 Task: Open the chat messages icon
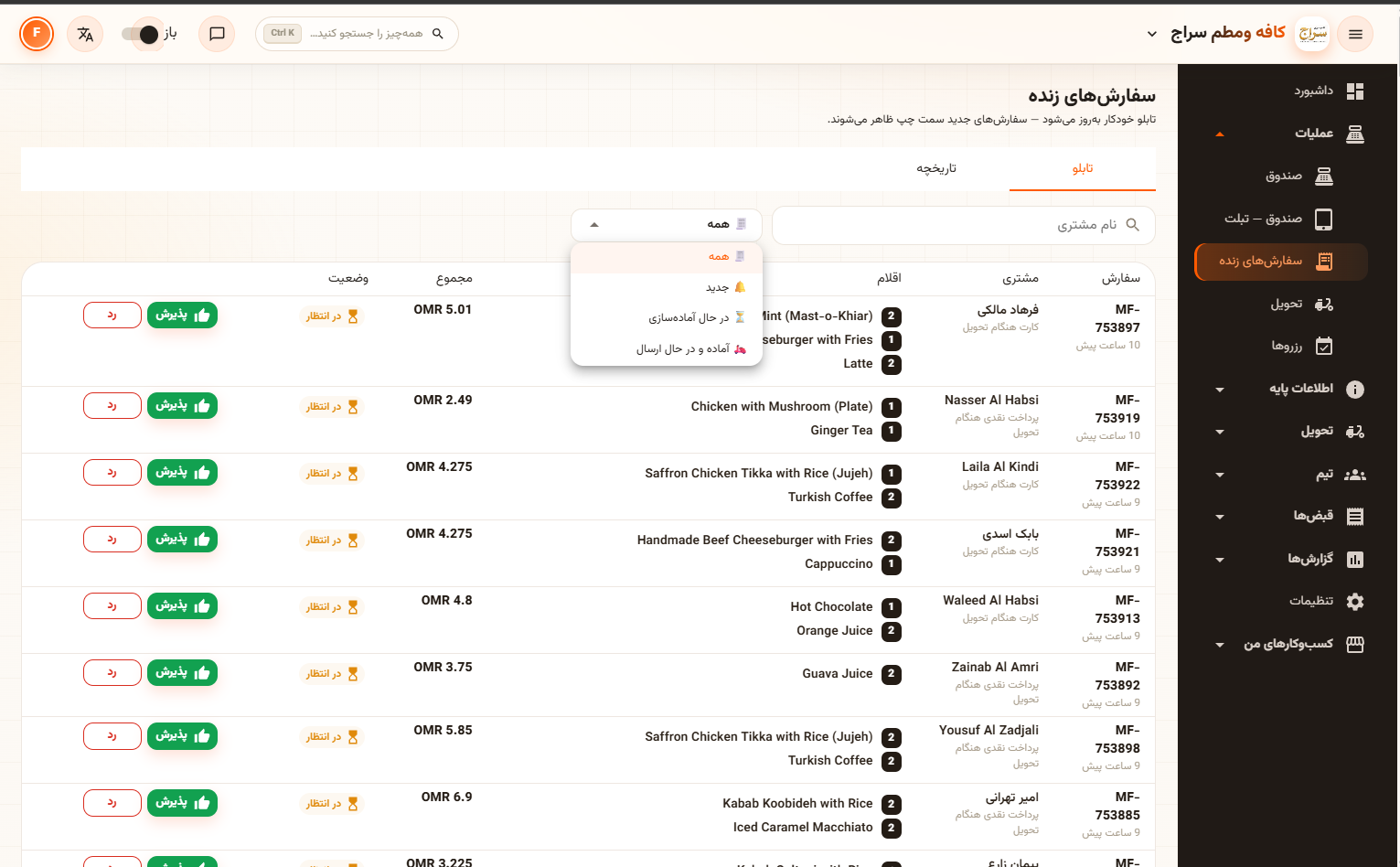pos(217,35)
